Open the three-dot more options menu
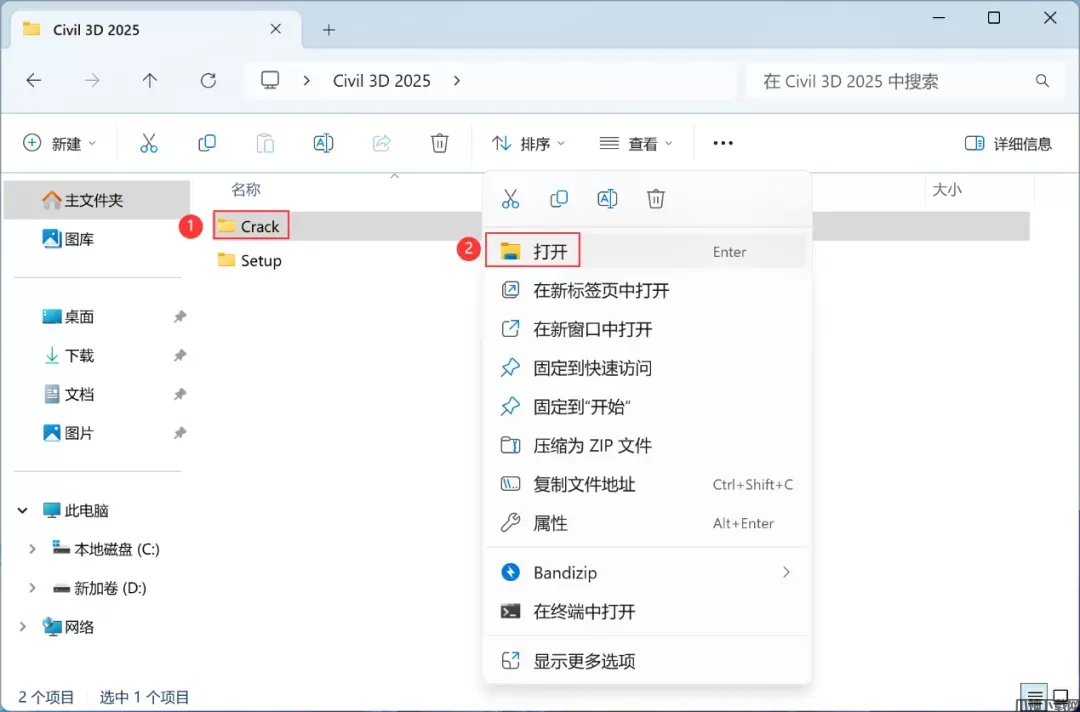This screenshot has height=712, width=1080. 723,143
